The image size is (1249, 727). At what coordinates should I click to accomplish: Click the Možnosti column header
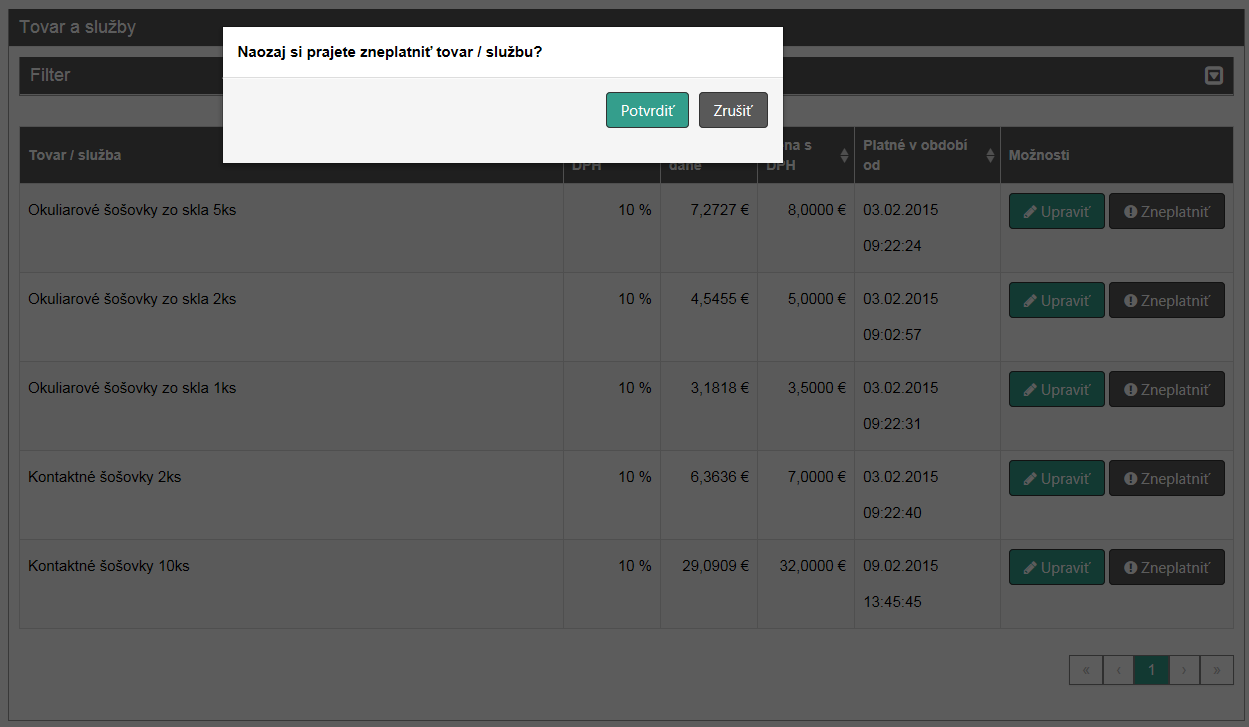(x=1039, y=155)
